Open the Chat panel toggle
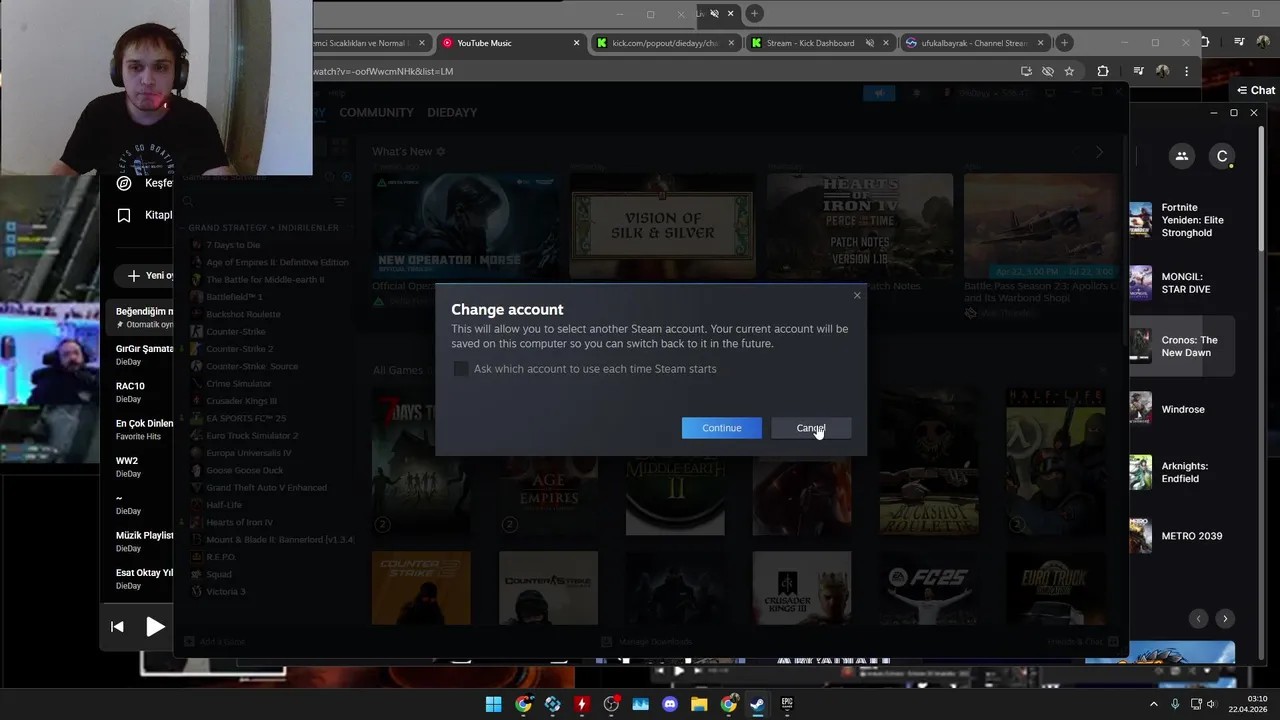This screenshot has height=720, width=1280. point(1256,90)
